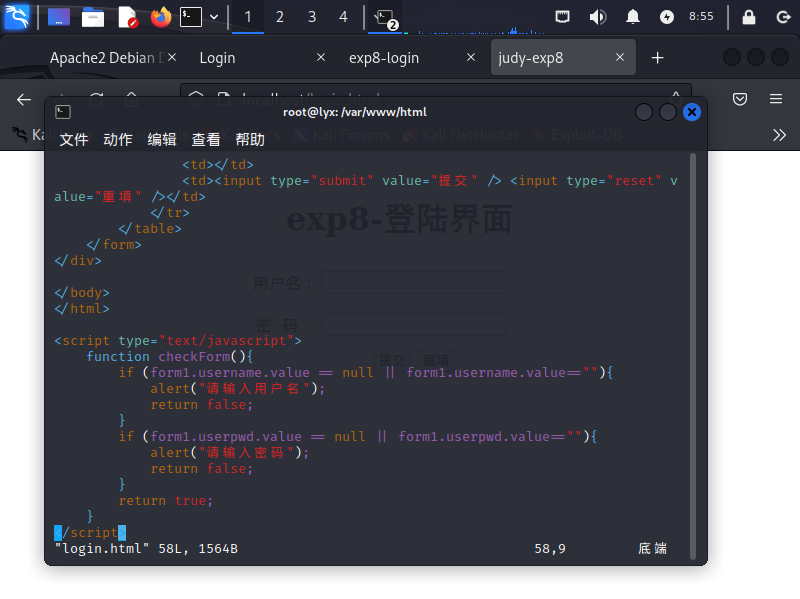Switch to workspace 2
Screen dimensions: 800x599
(280, 17)
